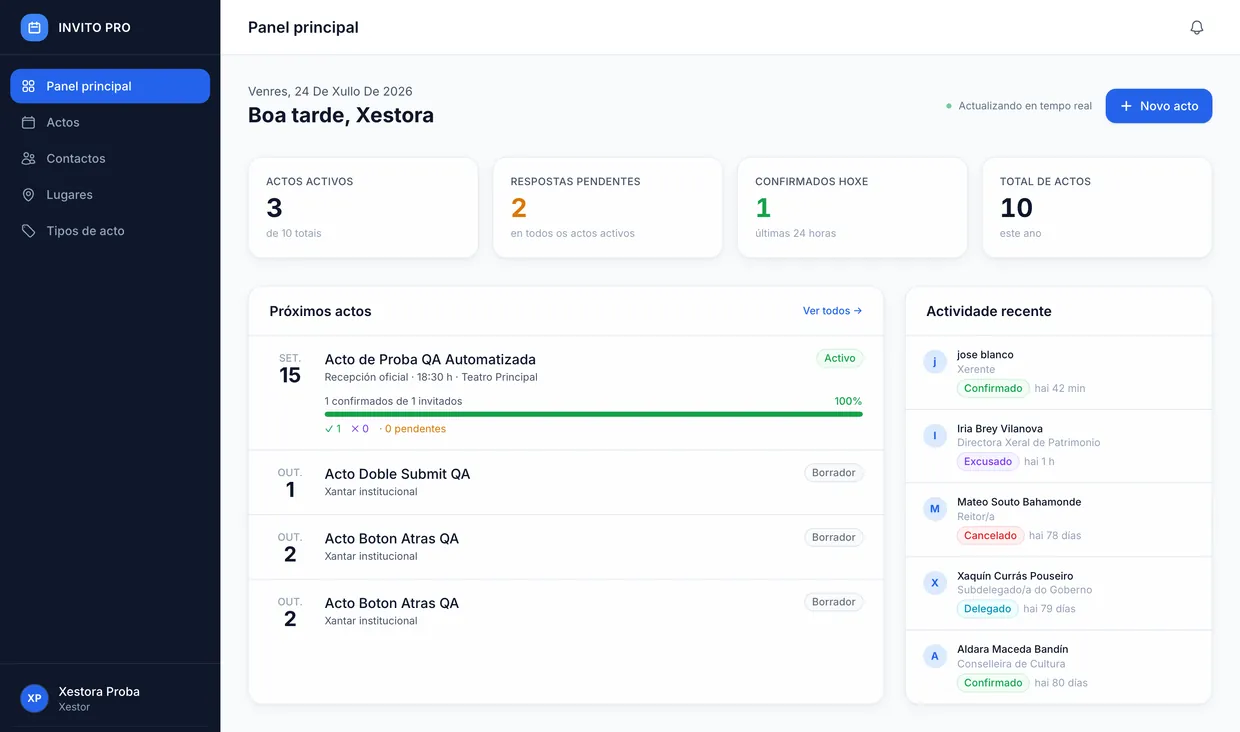Click Iria Brey Vilanova's avatar circle
Viewport: 1240px width, 732px height.
click(935, 435)
